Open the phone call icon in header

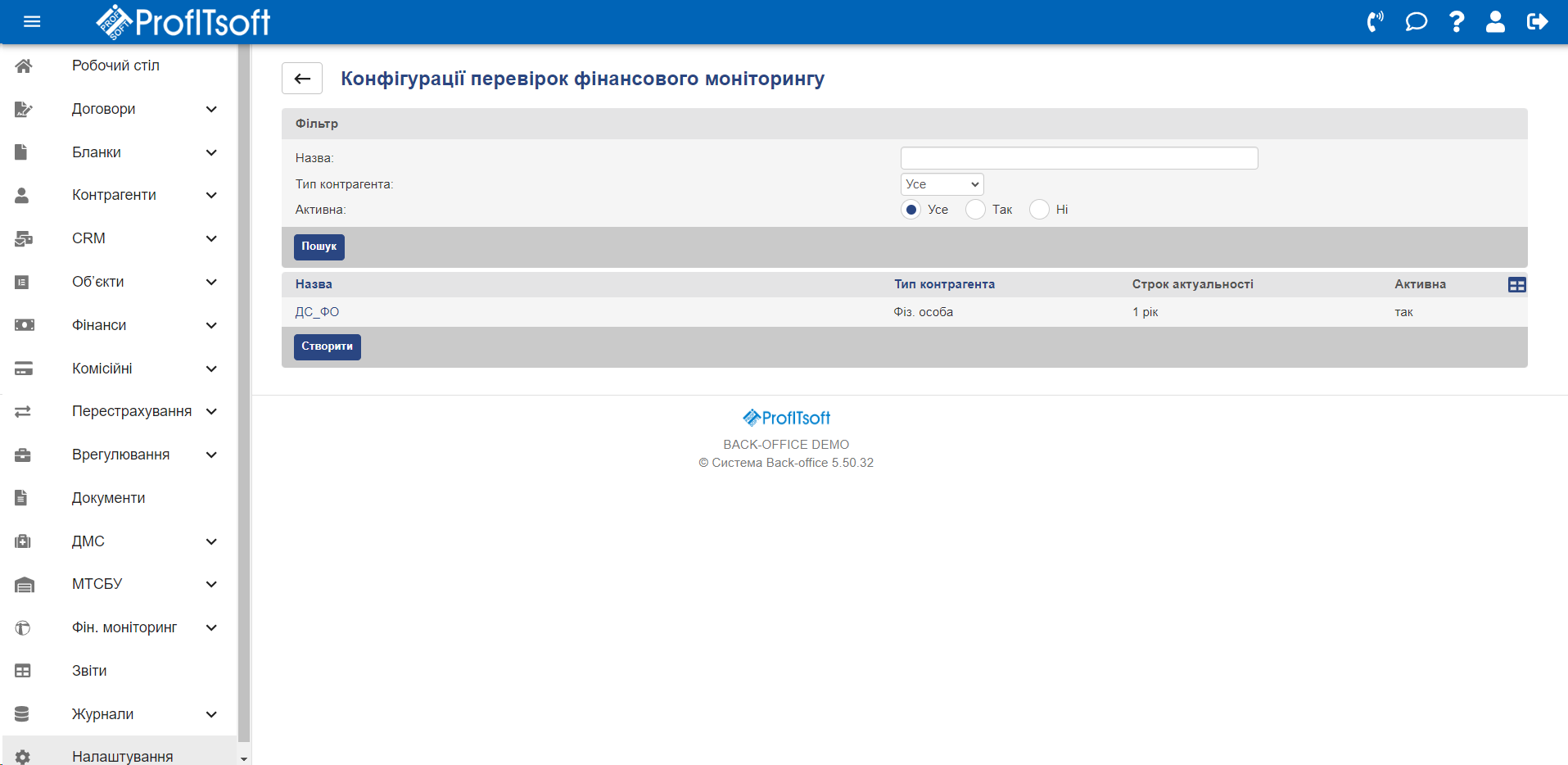click(x=1375, y=22)
